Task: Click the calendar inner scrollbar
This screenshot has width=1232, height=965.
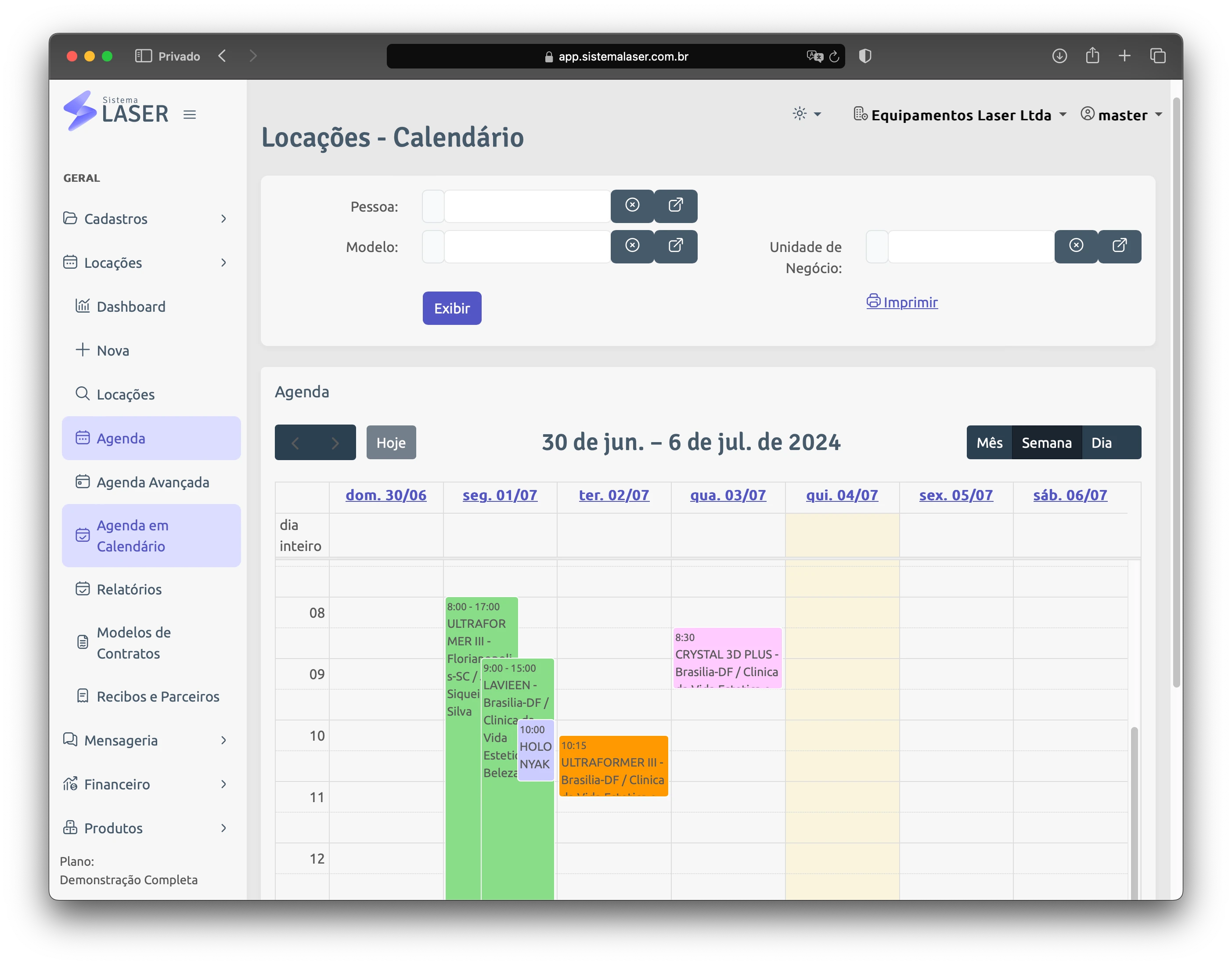Action: [x=1134, y=813]
